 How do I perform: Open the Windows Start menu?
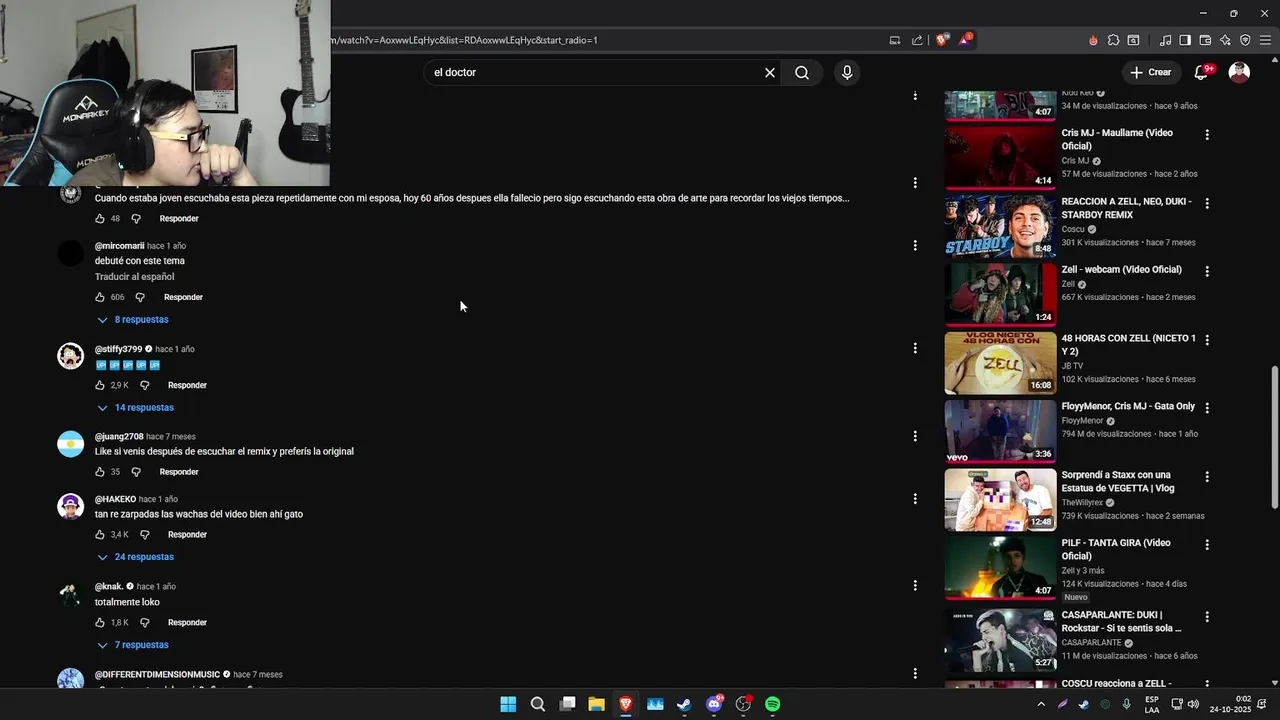(x=508, y=704)
